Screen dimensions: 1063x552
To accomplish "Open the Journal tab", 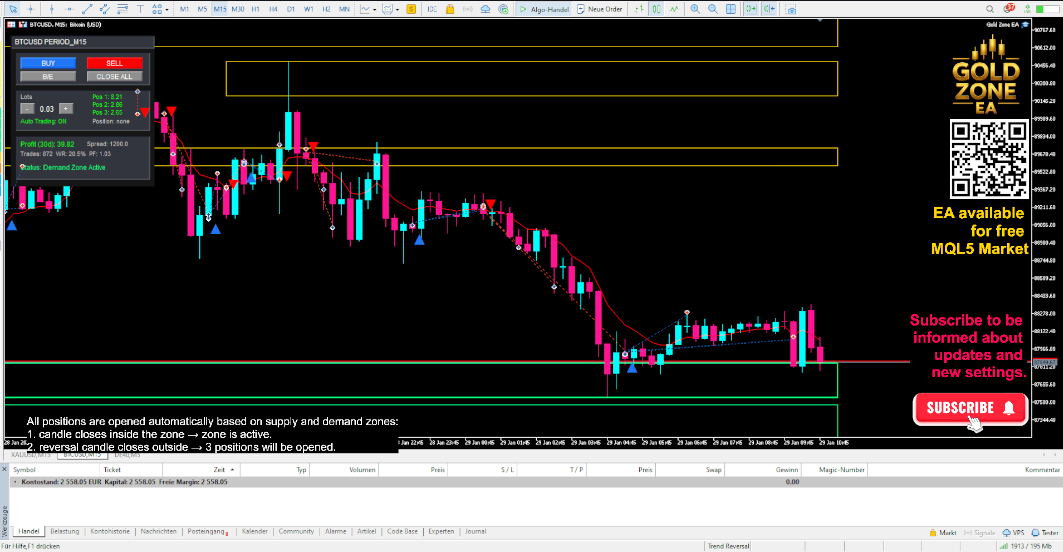I will tap(475, 532).
